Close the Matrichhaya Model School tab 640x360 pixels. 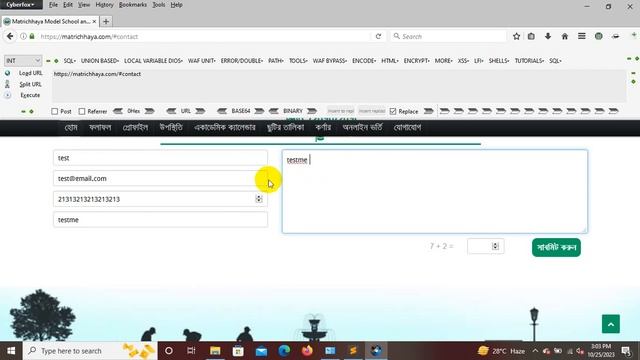(x=94, y=21)
